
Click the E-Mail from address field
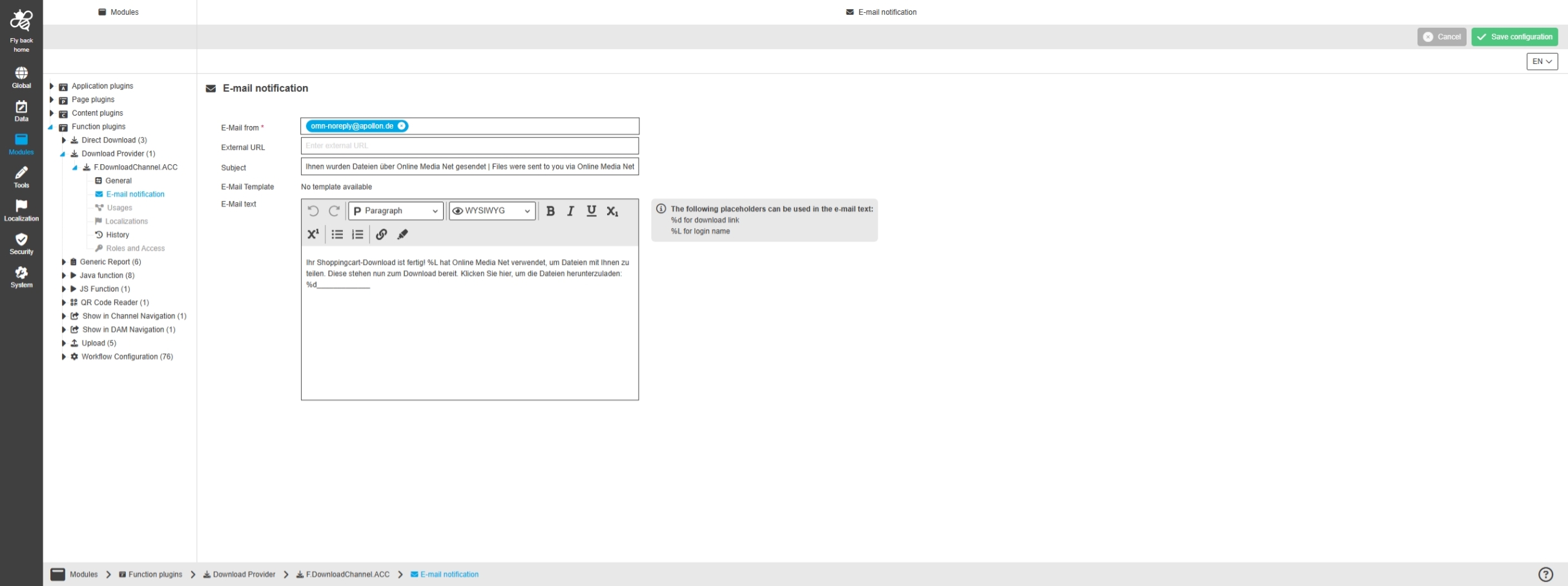point(469,126)
